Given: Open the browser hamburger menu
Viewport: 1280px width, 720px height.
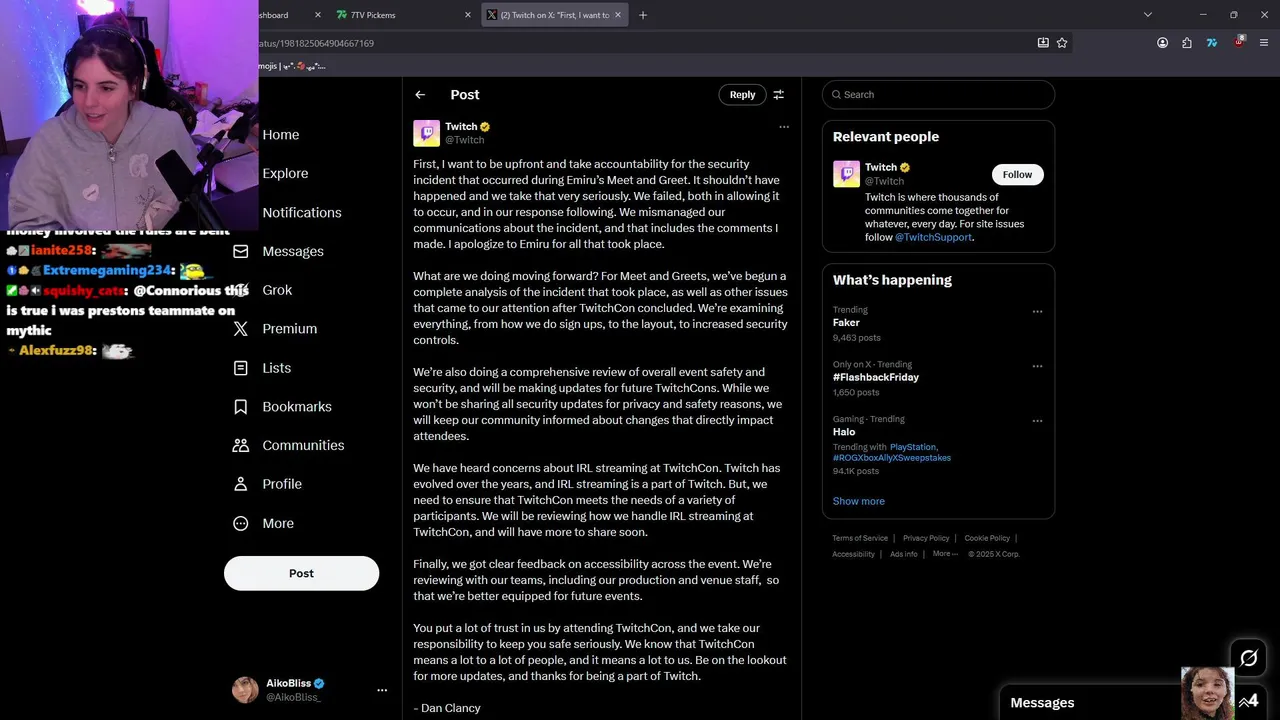Looking at the screenshot, I should click(x=1264, y=43).
